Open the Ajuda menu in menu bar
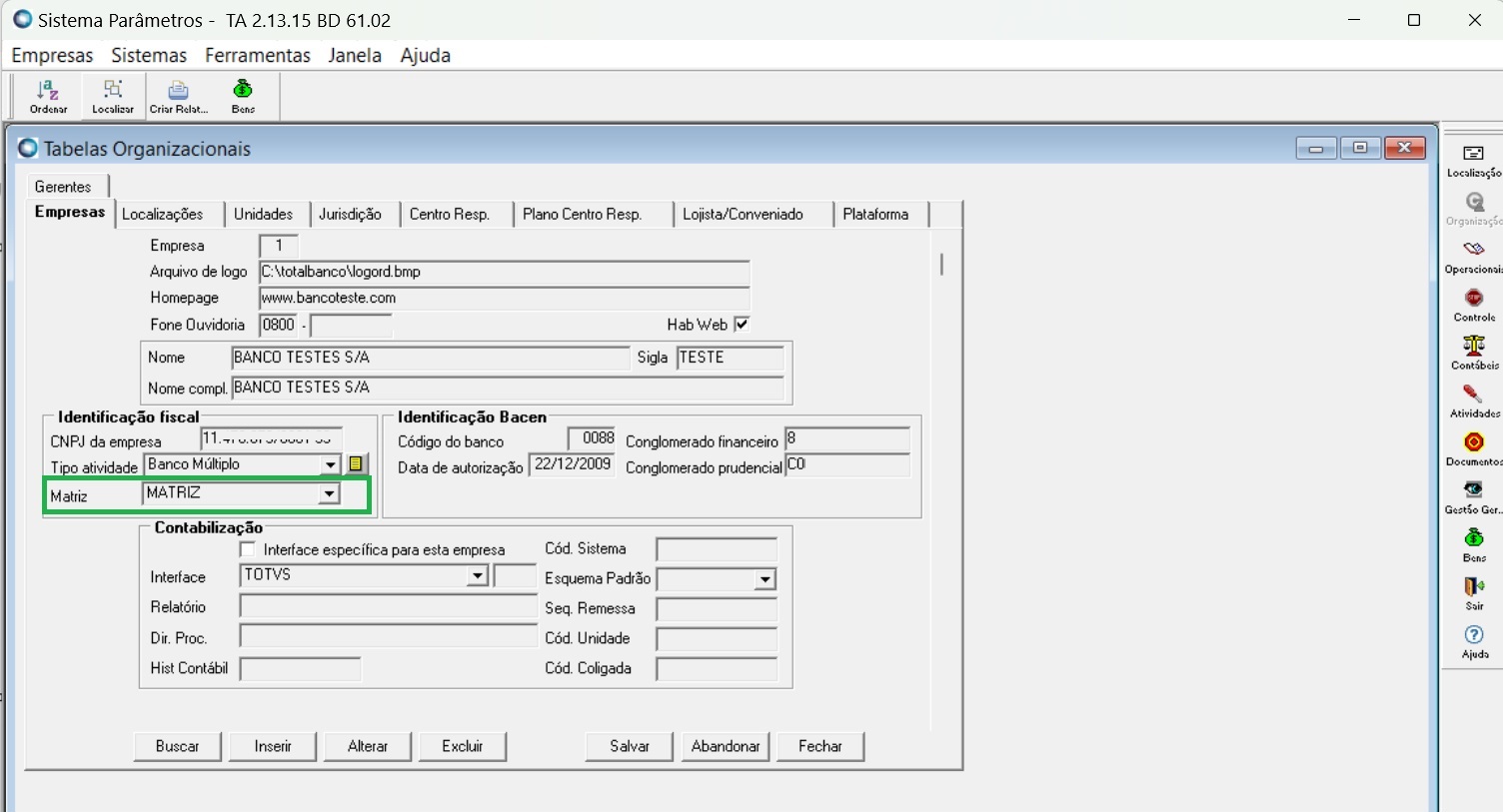 click(x=426, y=55)
